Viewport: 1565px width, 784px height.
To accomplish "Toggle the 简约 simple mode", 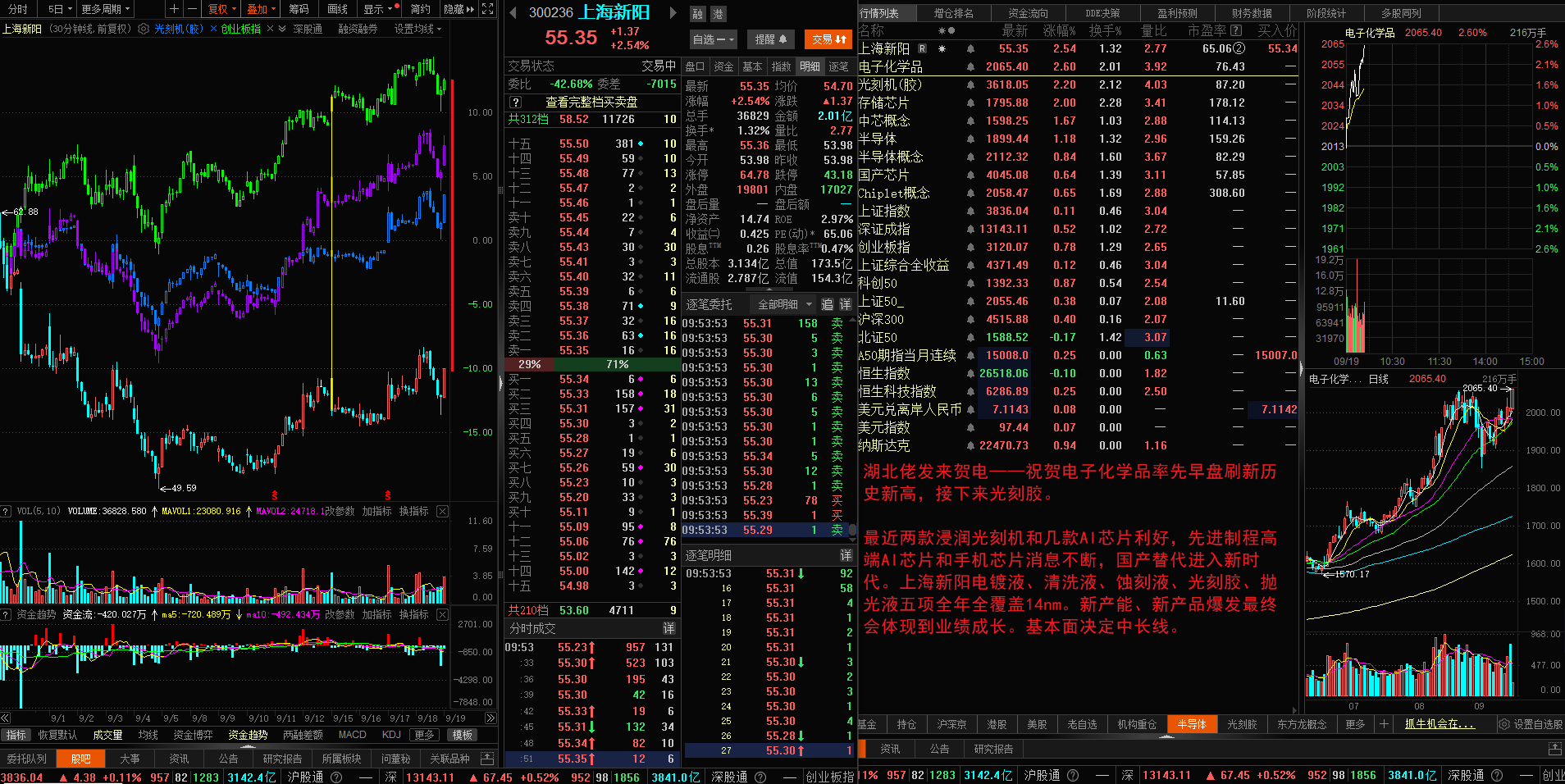I will (x=420, y=9).
